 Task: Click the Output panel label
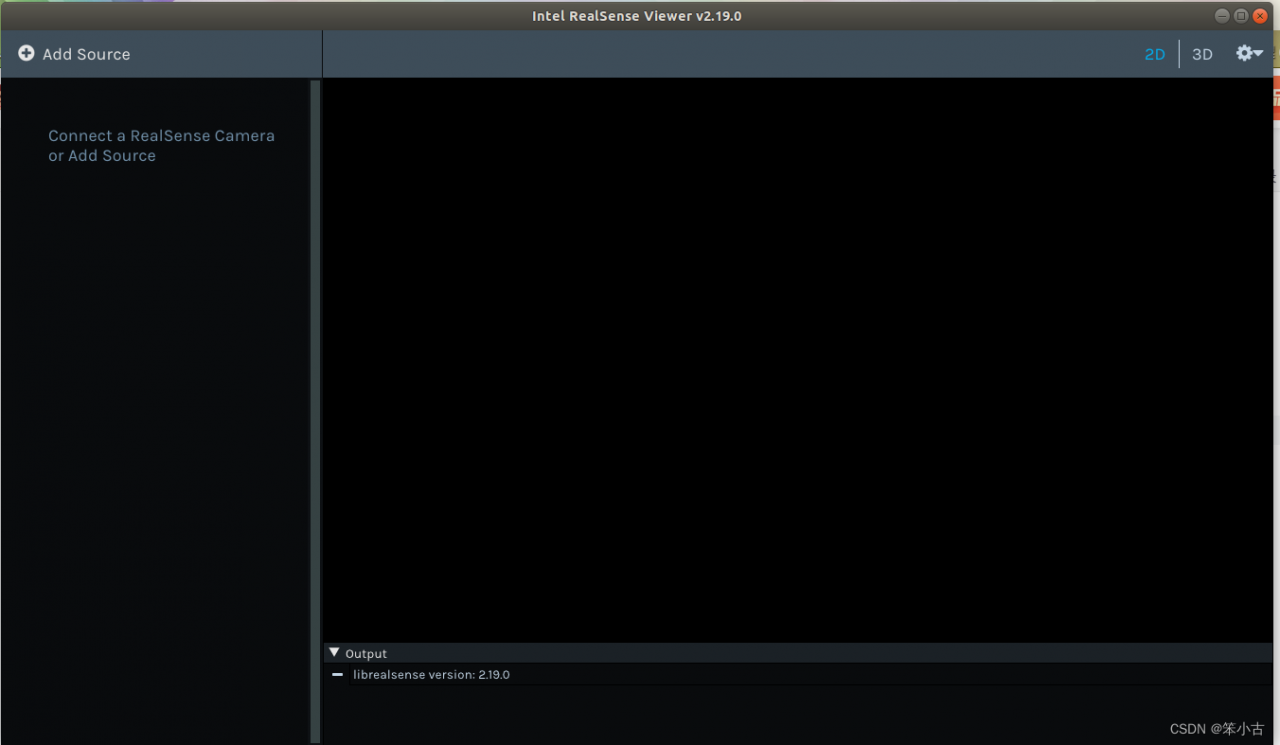coord(366,654)
